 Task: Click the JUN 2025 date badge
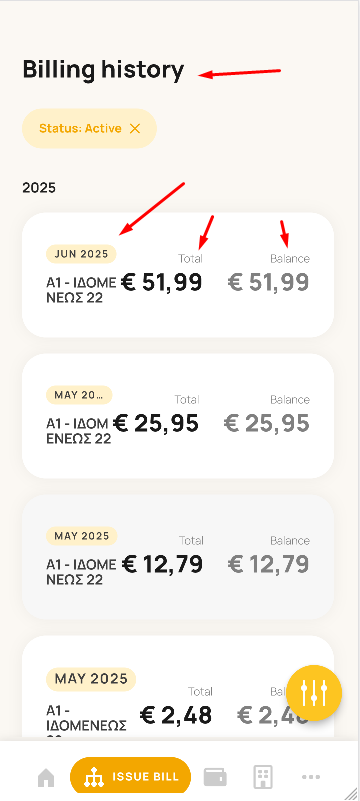coord(81,254)
